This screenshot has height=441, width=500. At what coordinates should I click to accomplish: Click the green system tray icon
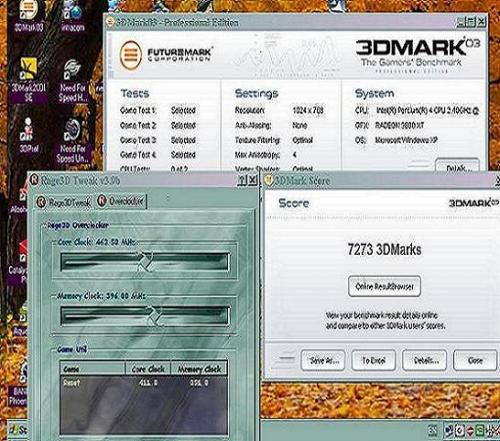pos(480,431)
